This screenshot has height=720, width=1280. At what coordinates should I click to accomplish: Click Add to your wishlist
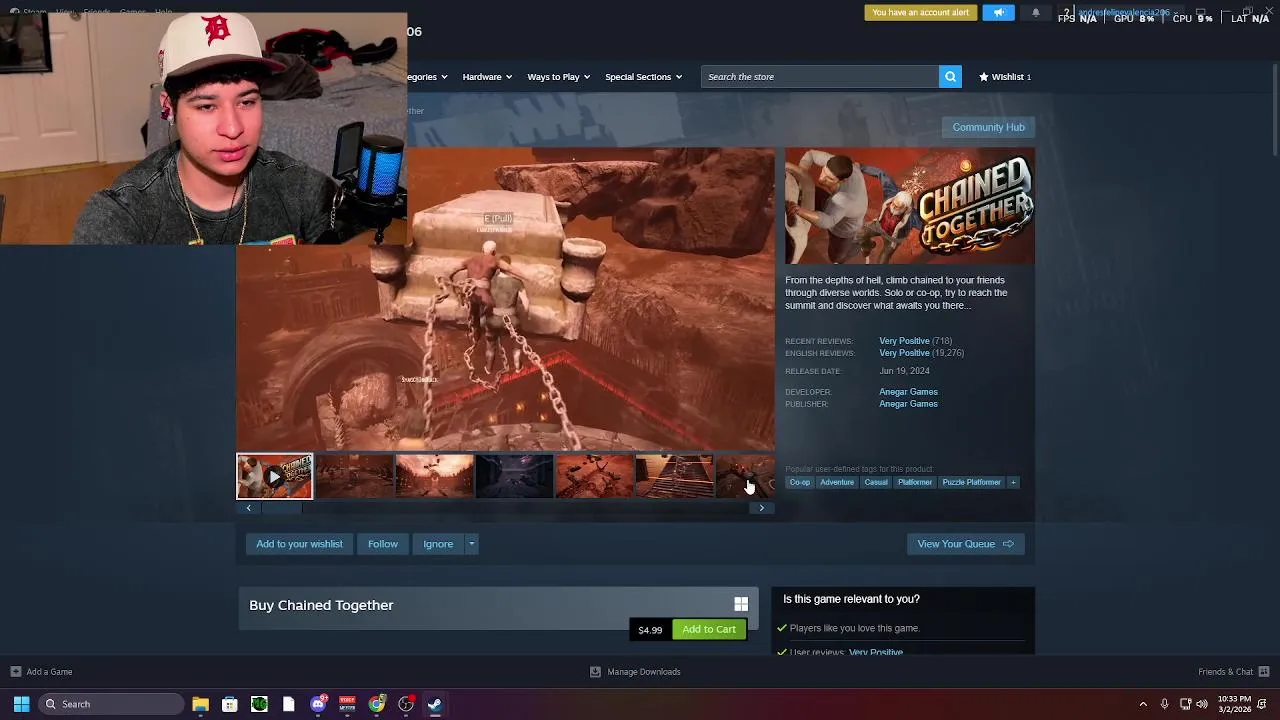pos(299,544)
